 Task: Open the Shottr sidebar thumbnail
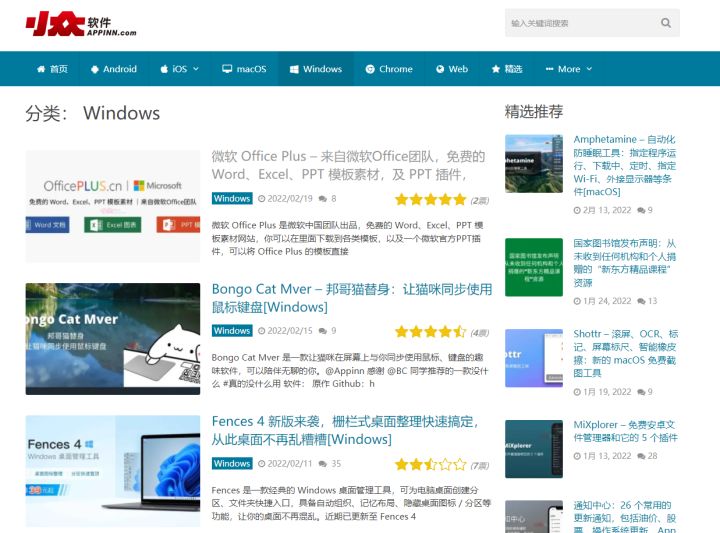point(534,358)
